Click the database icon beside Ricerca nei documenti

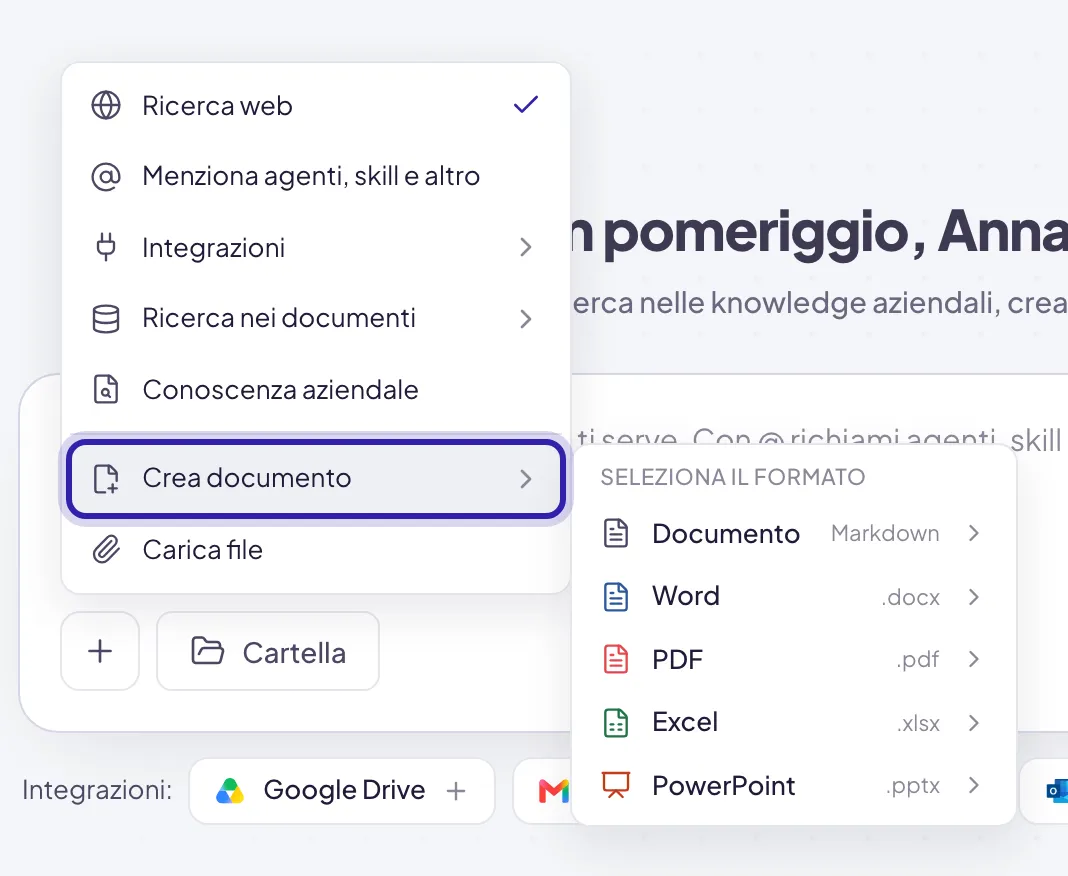[x=106, y=318]
